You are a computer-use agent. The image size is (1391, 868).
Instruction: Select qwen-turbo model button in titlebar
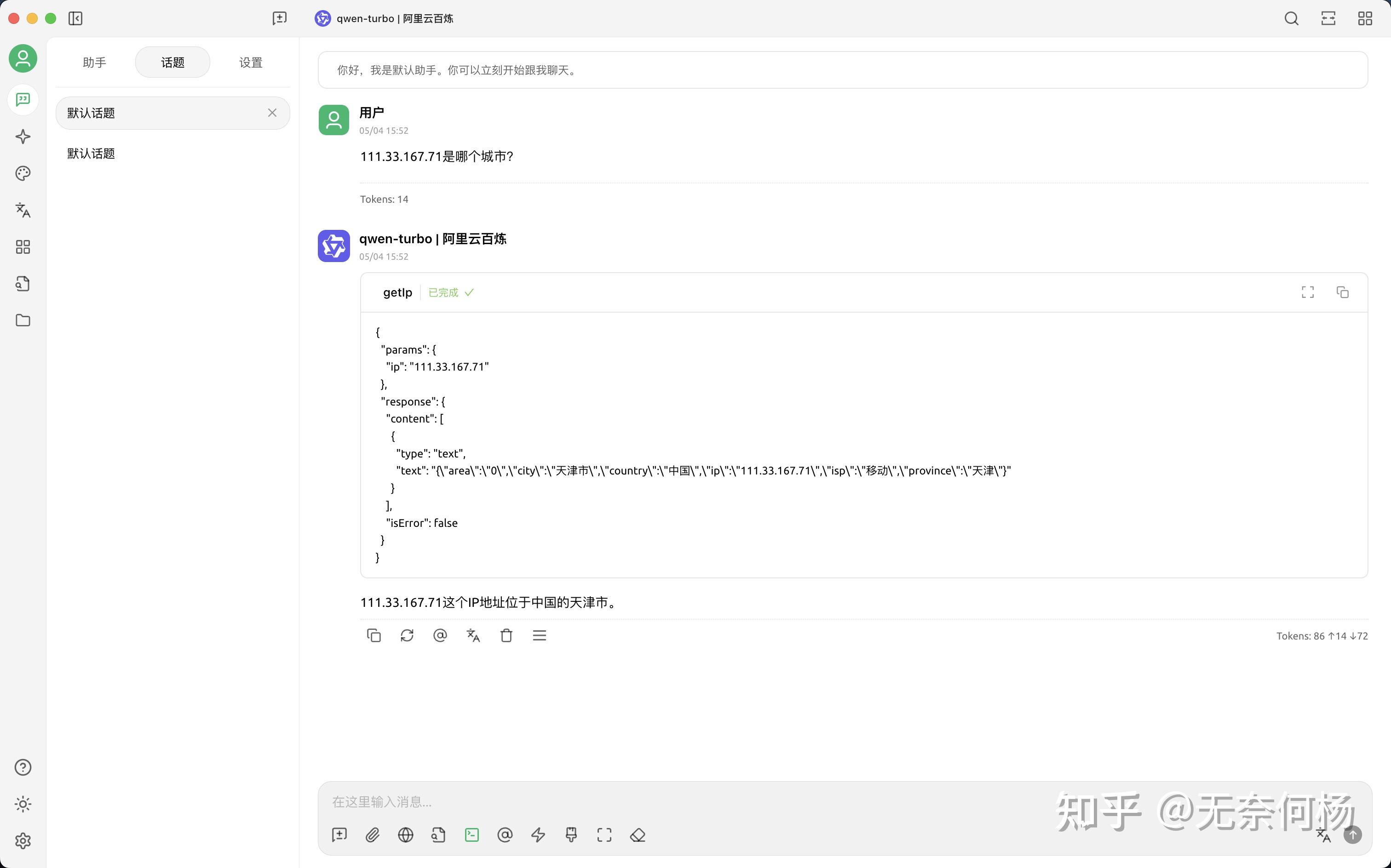tap(384, 18)
